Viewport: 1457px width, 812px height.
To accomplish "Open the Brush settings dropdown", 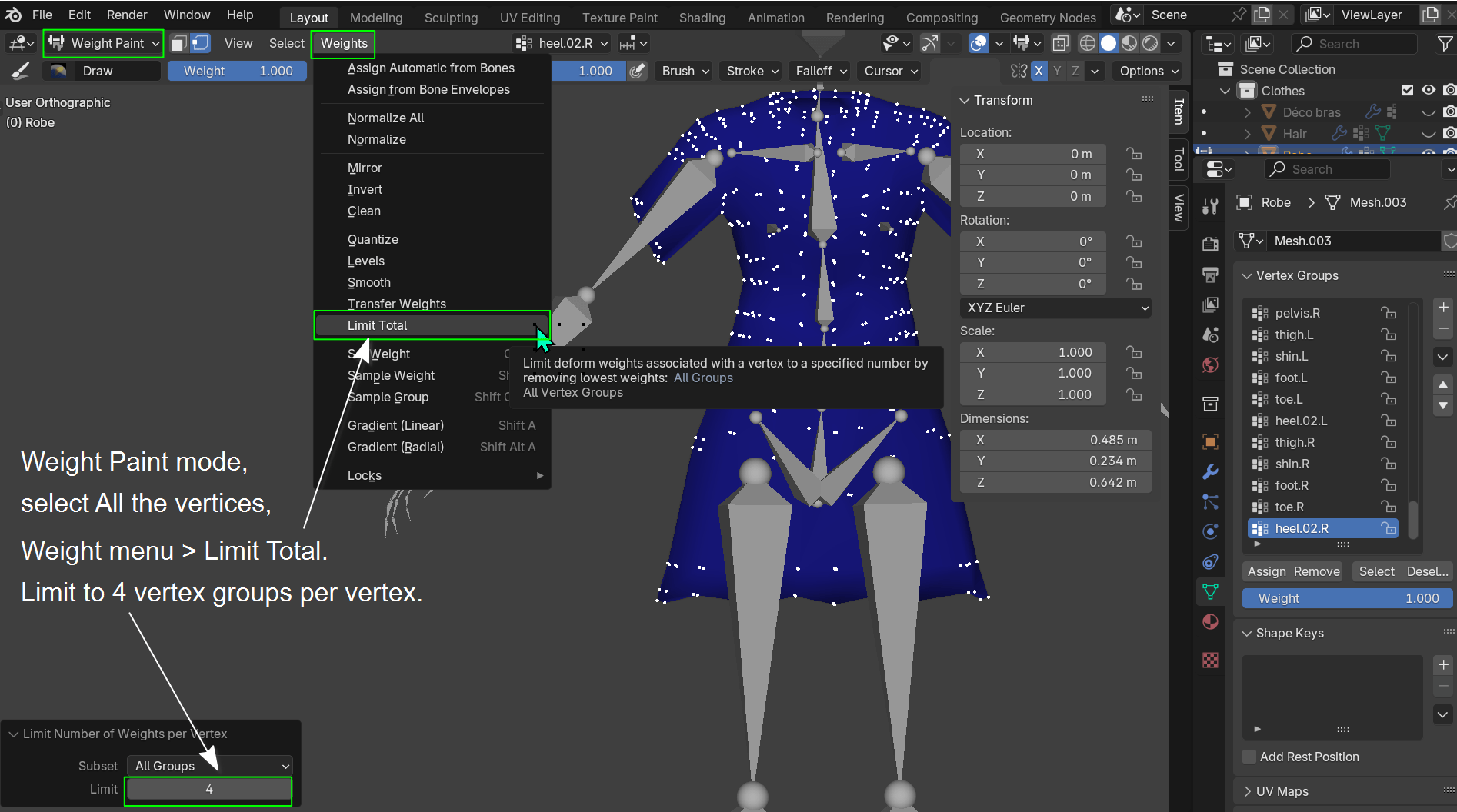I will click(685, 71).
